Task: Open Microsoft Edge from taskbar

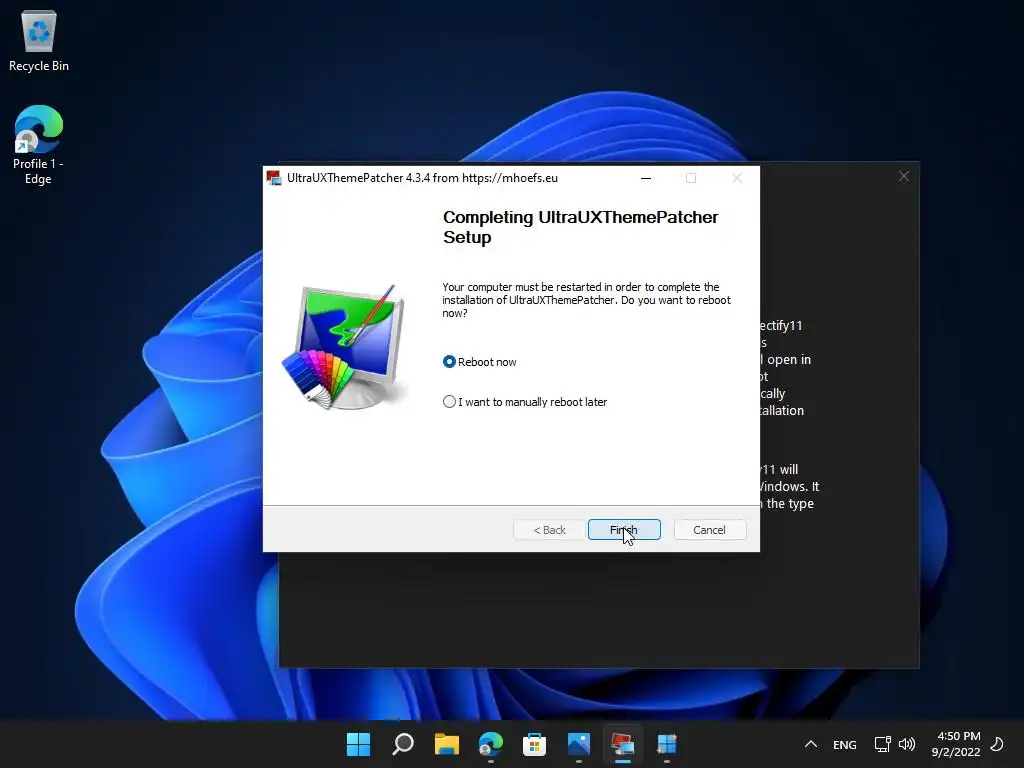Action: (x=490, y=744)
